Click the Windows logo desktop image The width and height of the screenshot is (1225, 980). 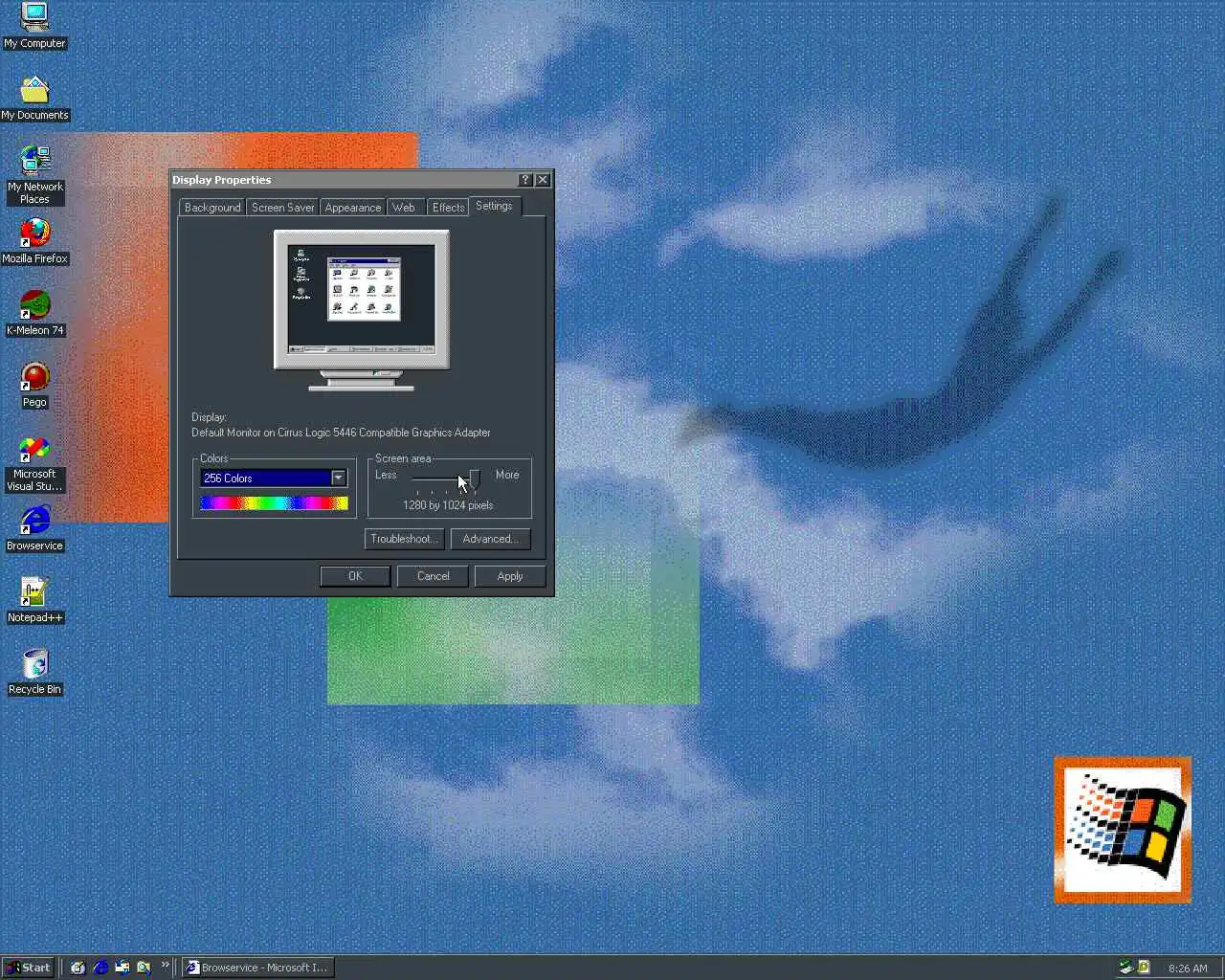click(1123, 830)
